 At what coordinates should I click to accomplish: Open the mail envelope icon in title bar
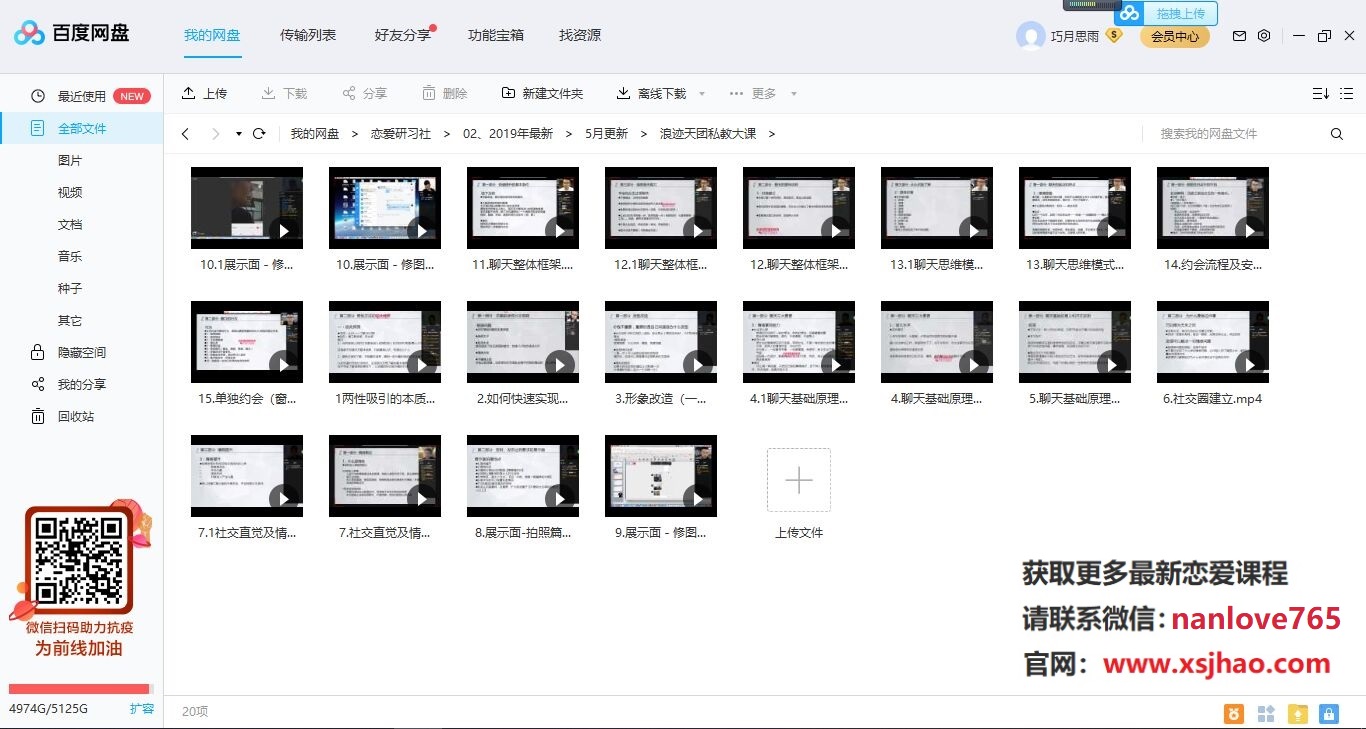(x=1239, y=36)
